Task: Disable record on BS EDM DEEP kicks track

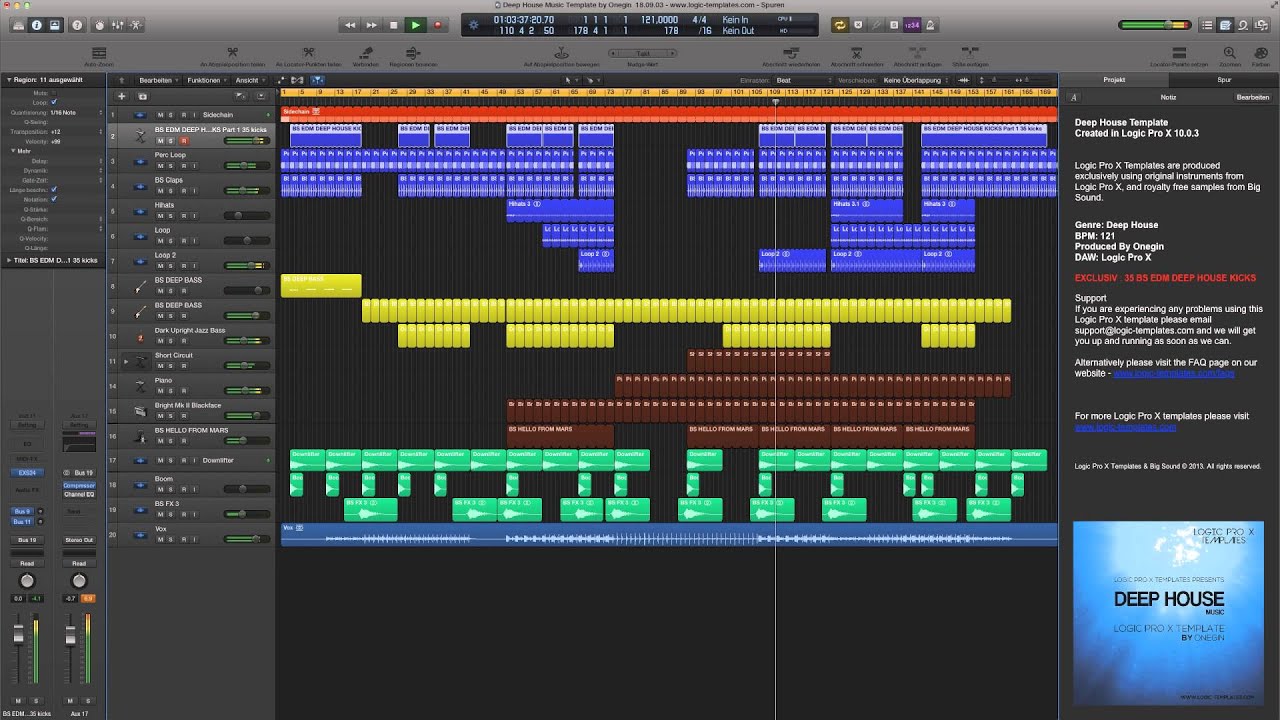Action: tap(183, 141)
